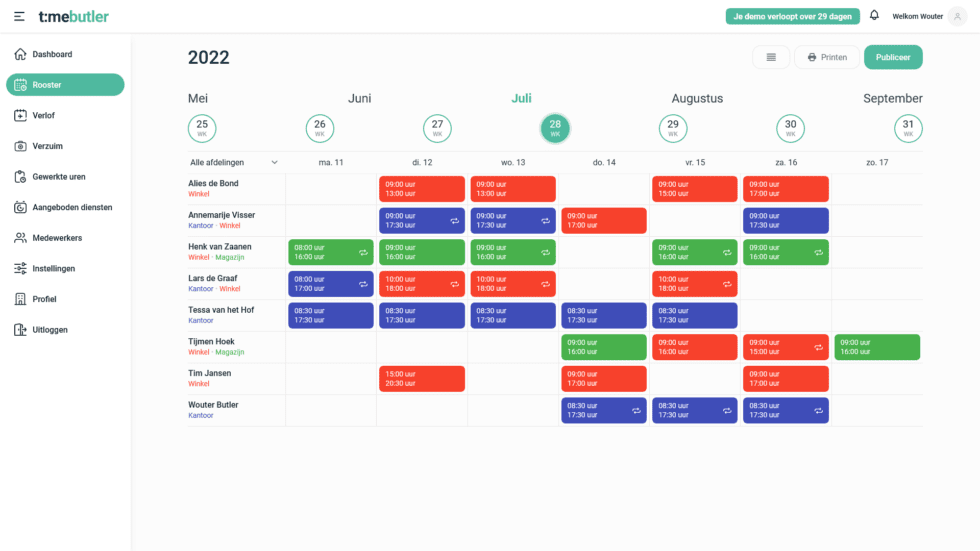Open Tim Jansen's 15:00 shift on Tuesday

pyautogui.click(x=421, y=379)
